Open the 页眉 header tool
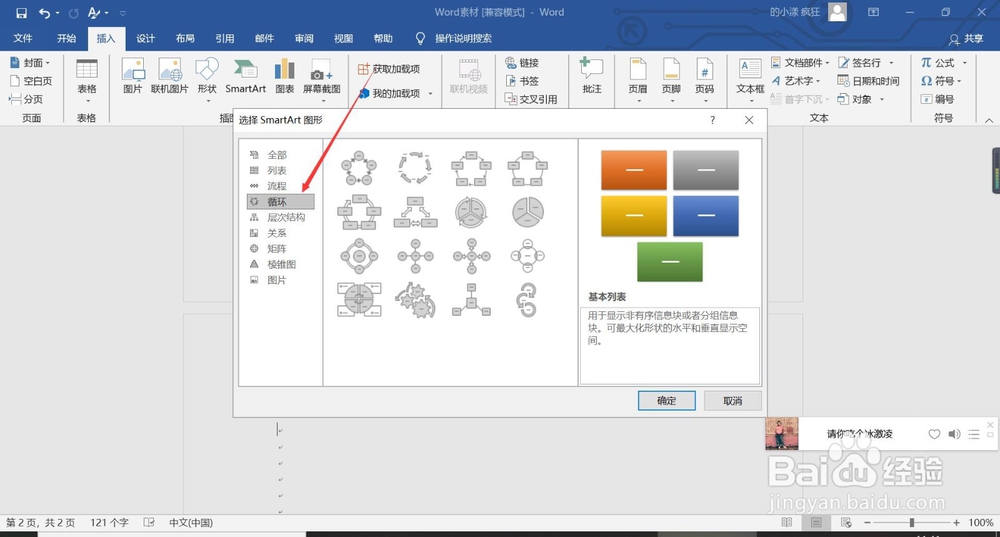This screenshot has height=537, width=1000. [x=638, y=79]
